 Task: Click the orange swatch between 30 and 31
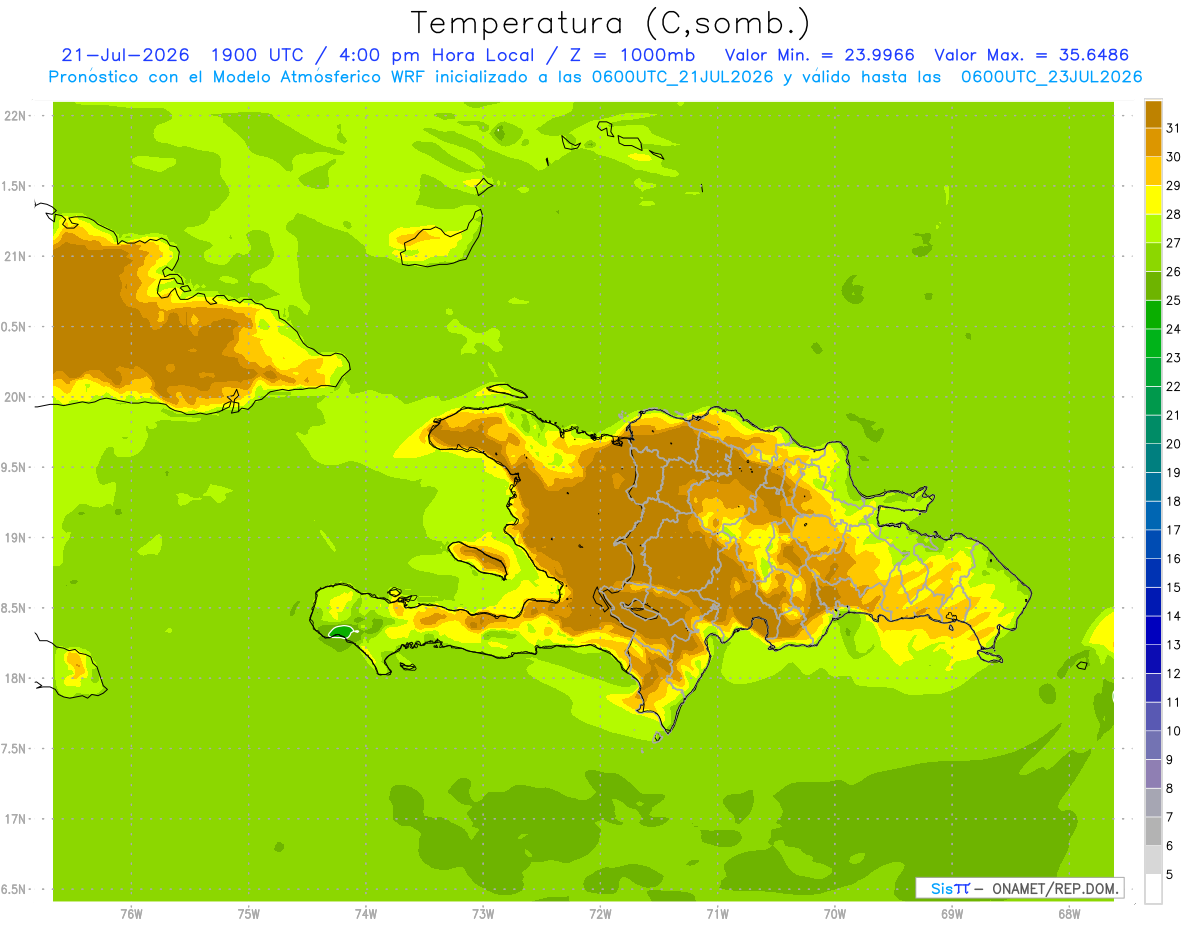point(1153,142)
